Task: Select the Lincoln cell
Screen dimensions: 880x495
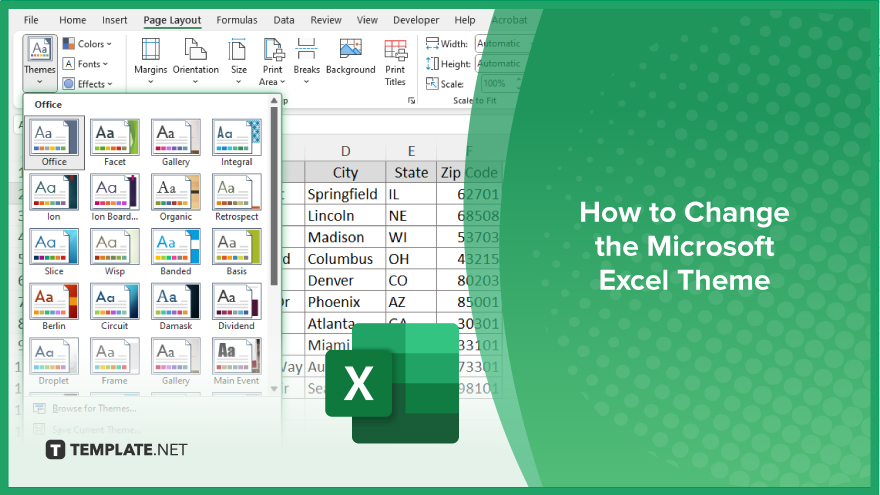Action: (x=345, y=216)
